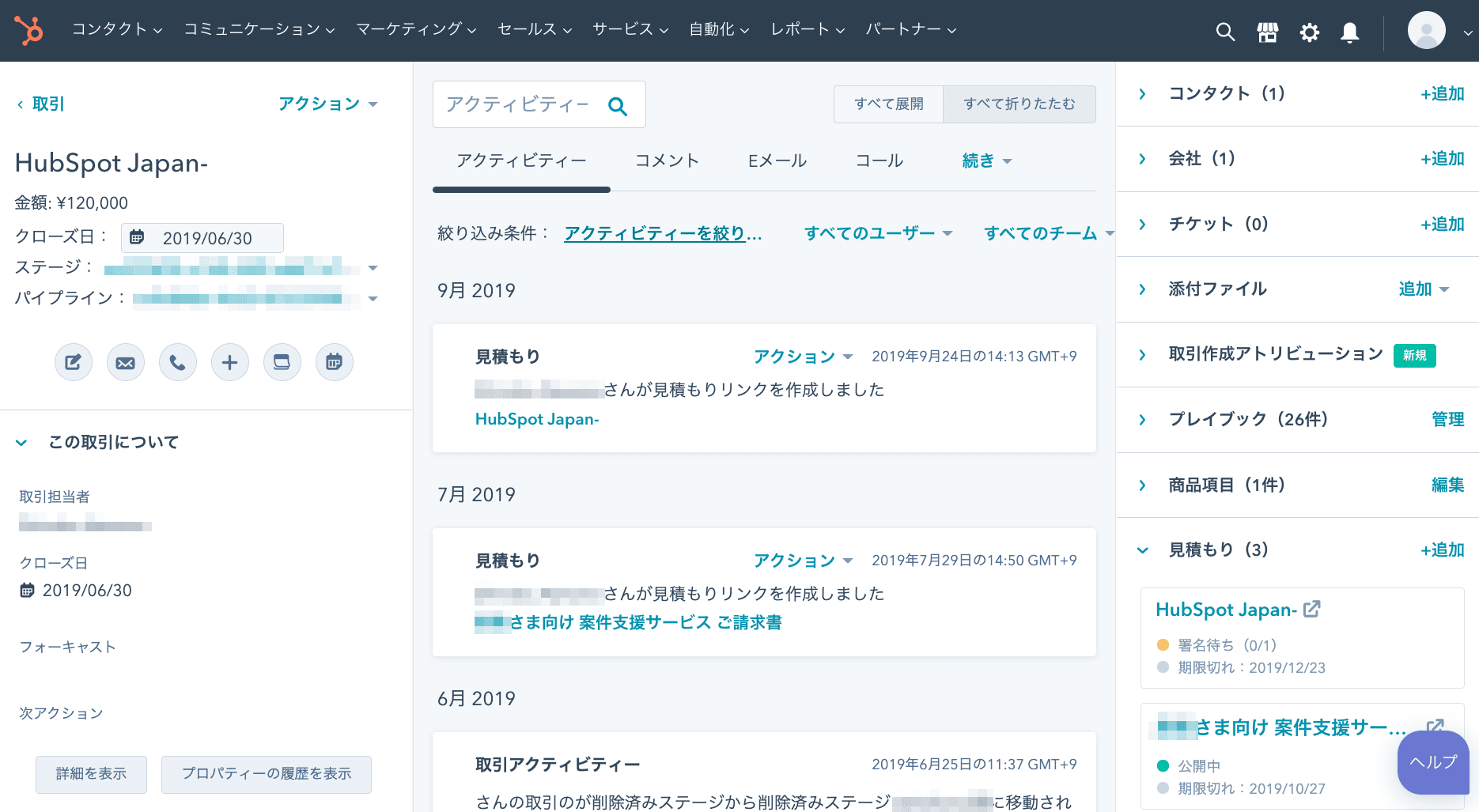Open the サービス navigation menu
Image resolution: width=1479 pixels, height=812 pixels.
[x=631, y=29]
